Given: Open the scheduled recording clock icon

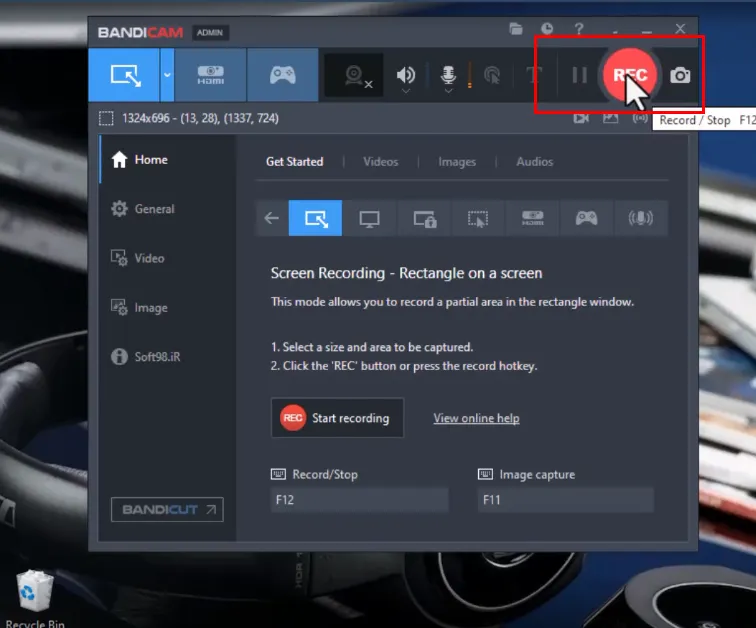Looking at the screenshot, I should 547,29.
